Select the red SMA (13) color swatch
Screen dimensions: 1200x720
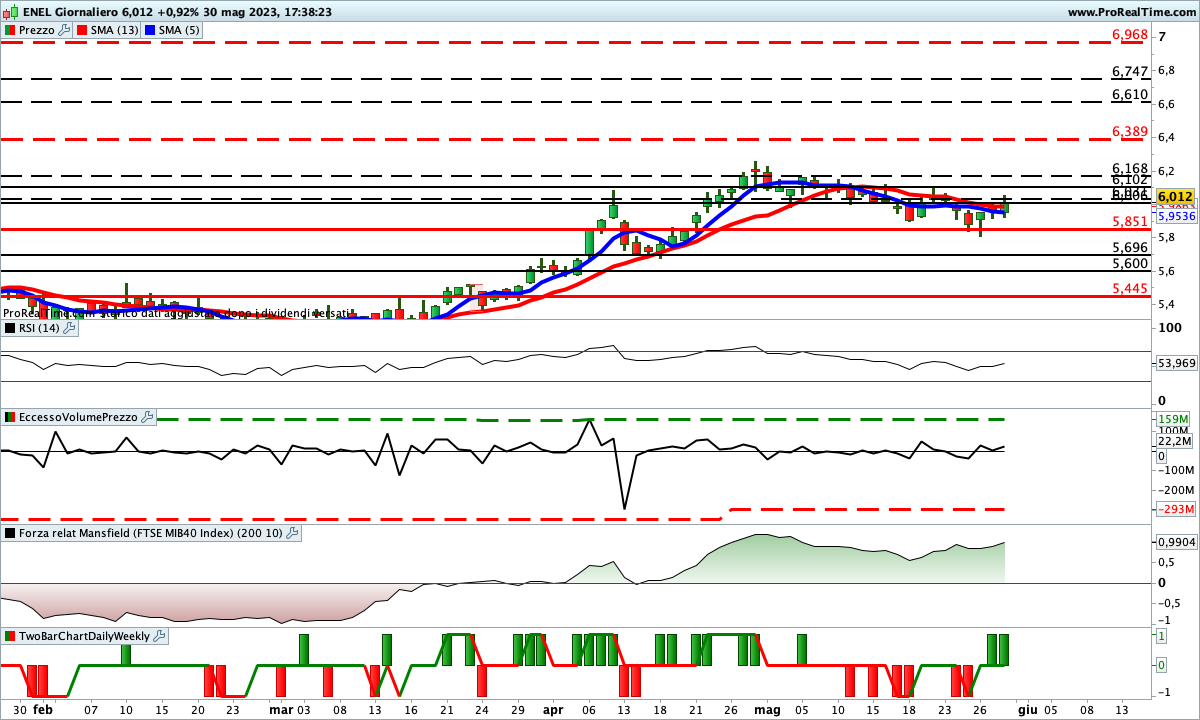82,30
